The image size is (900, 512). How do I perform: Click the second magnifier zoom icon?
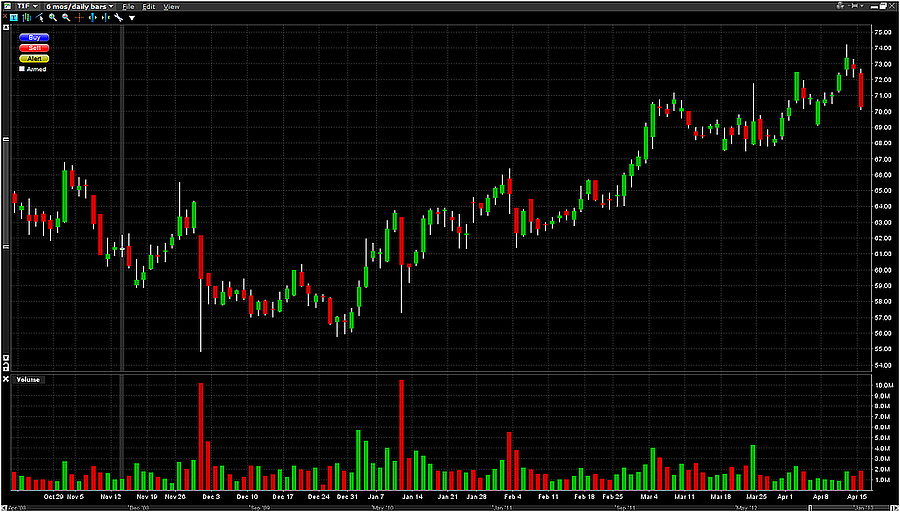coord(66,17)
